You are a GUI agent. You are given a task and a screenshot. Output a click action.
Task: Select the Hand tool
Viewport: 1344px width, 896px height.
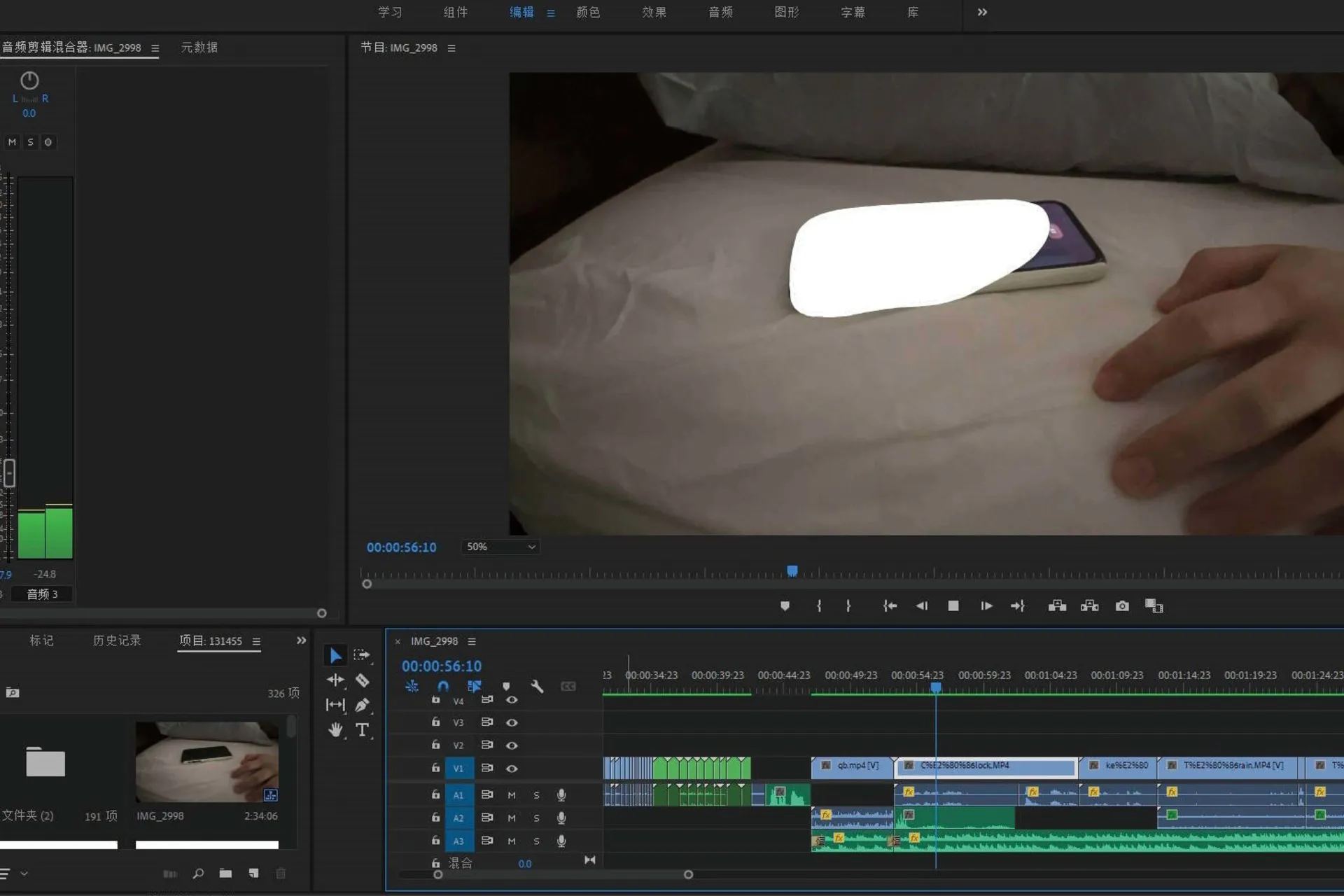[336, 730]
